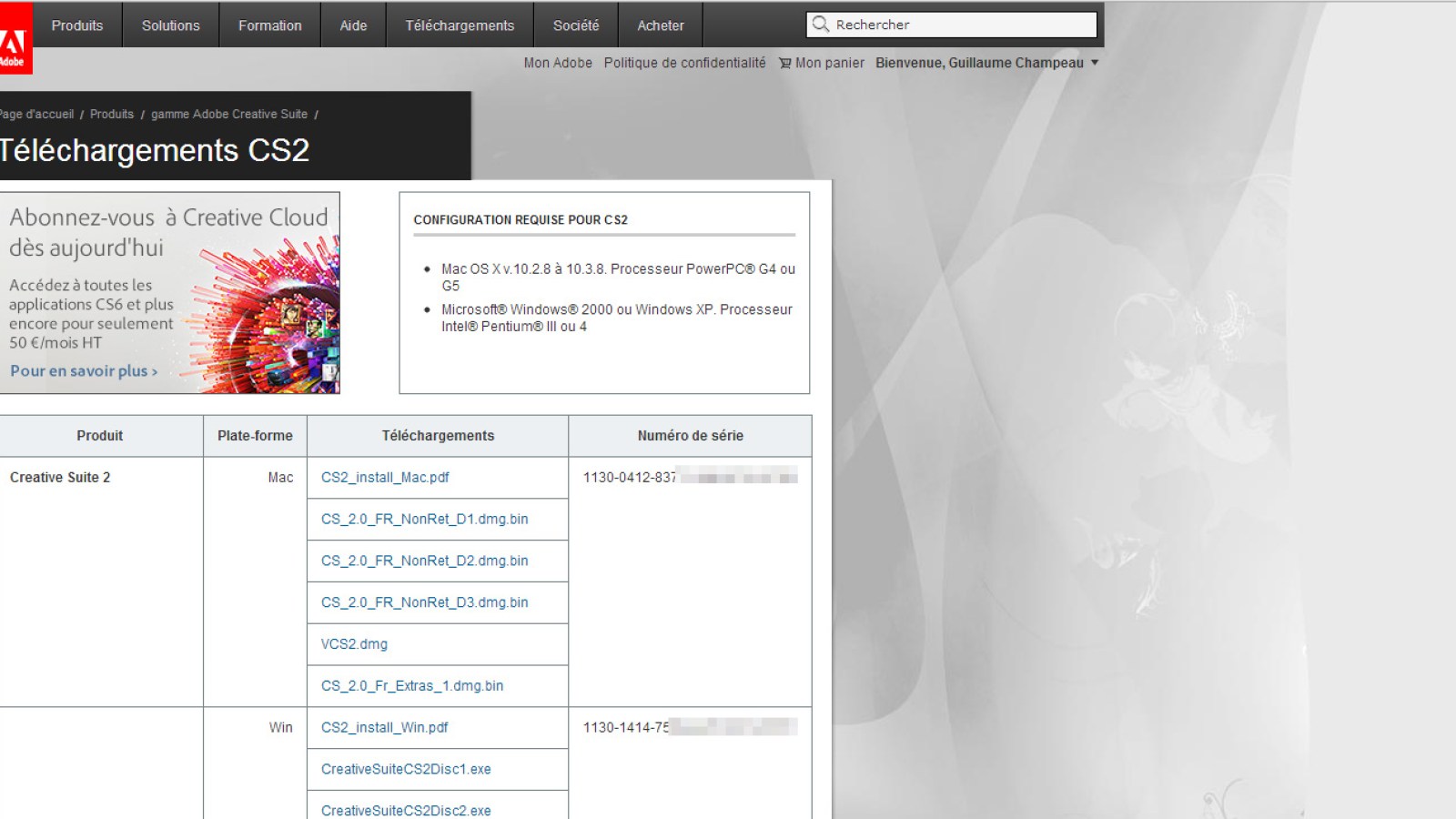Click the Acheter menu item
This screenshot has height=819, width=1456.
660,25
